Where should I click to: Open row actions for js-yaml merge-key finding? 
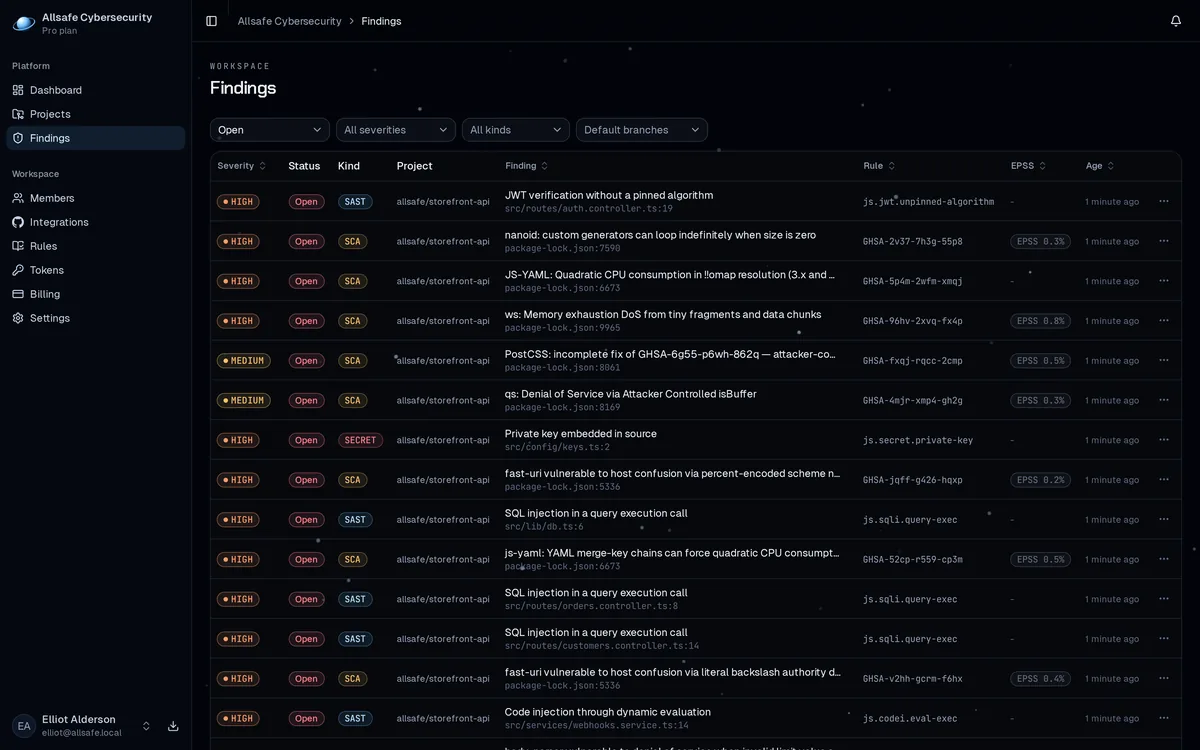click(1164, 559)
